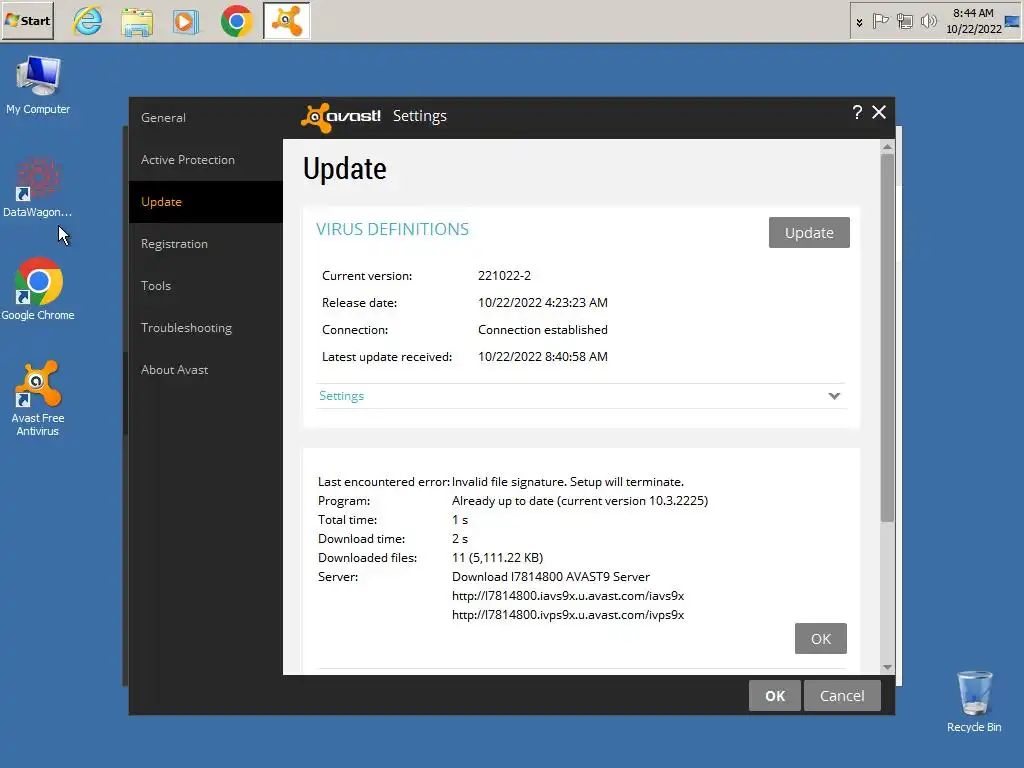Click current version value 221022-2
Image resolution: width=1024 pixels, height=768 pixels.
coord(504,276)
